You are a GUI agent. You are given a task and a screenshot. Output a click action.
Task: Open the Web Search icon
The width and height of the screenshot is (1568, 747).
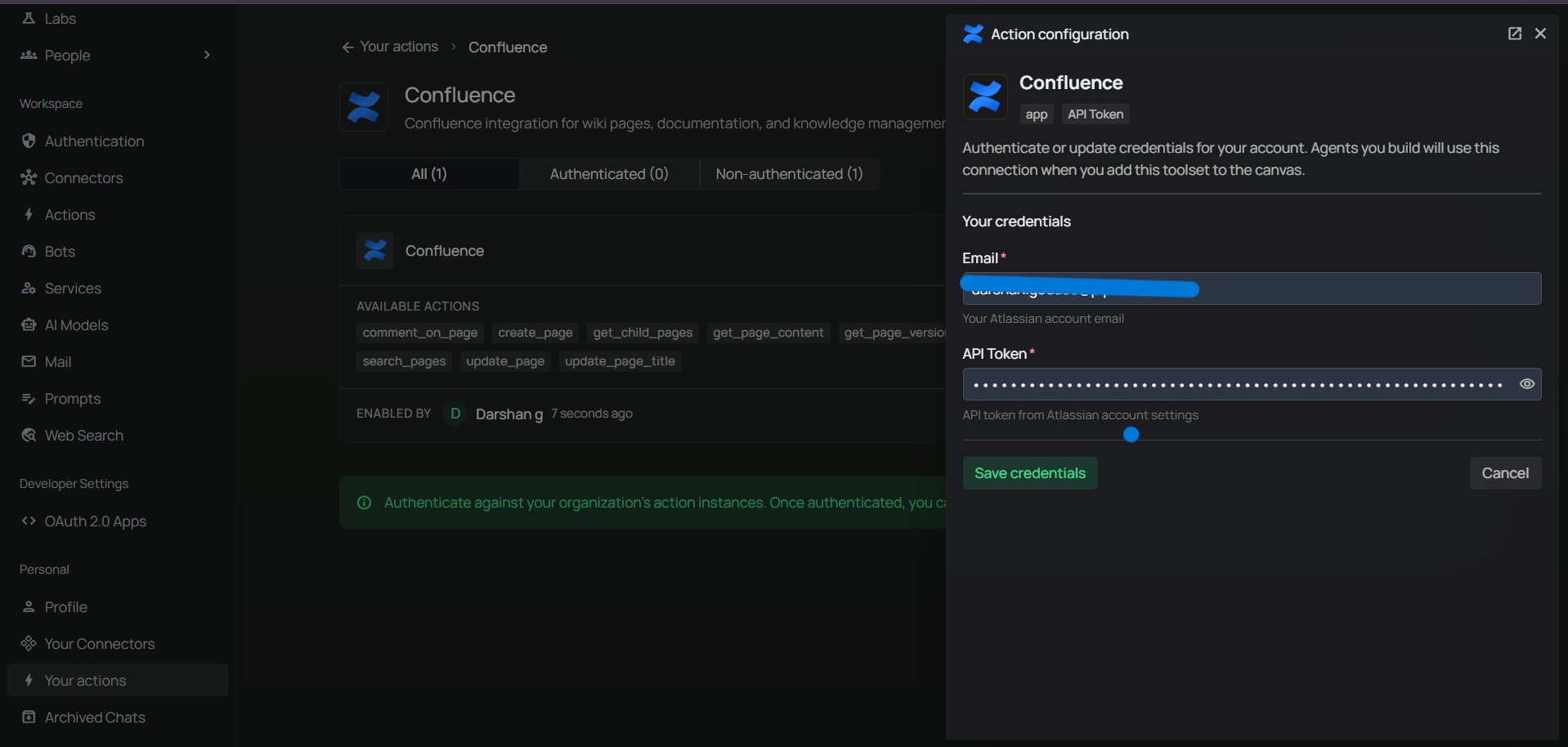(x=29, y=435)
